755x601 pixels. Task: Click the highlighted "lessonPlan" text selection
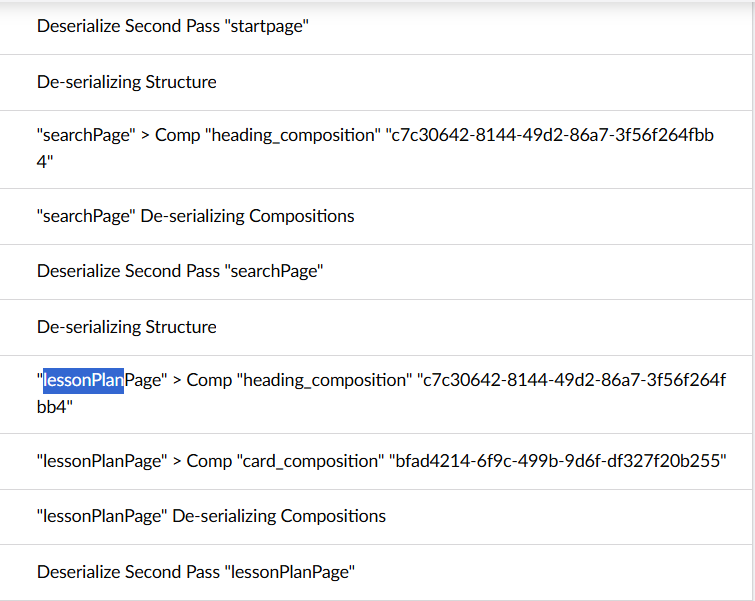[x=83, y=380]
